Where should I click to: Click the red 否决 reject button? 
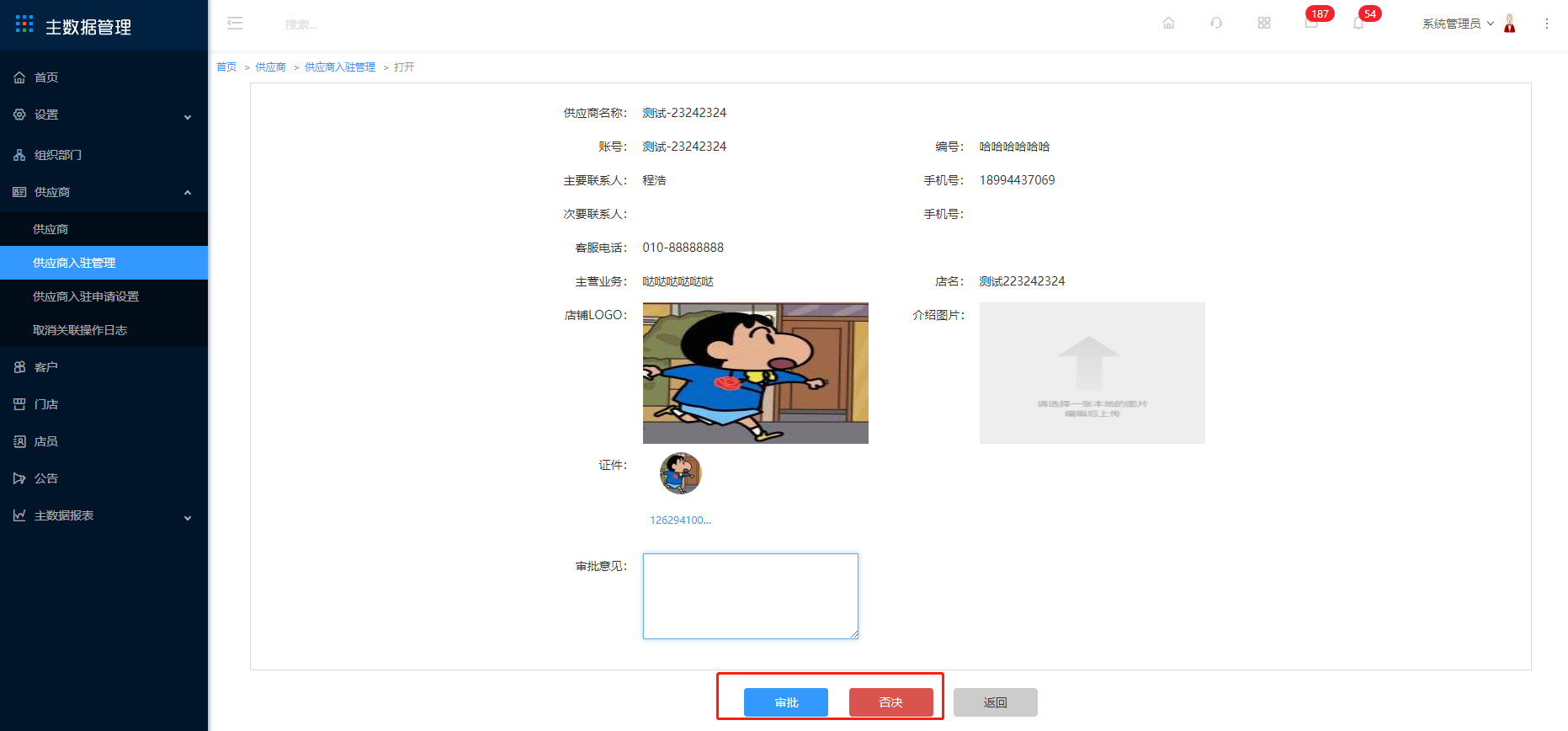tap(891, 702)
